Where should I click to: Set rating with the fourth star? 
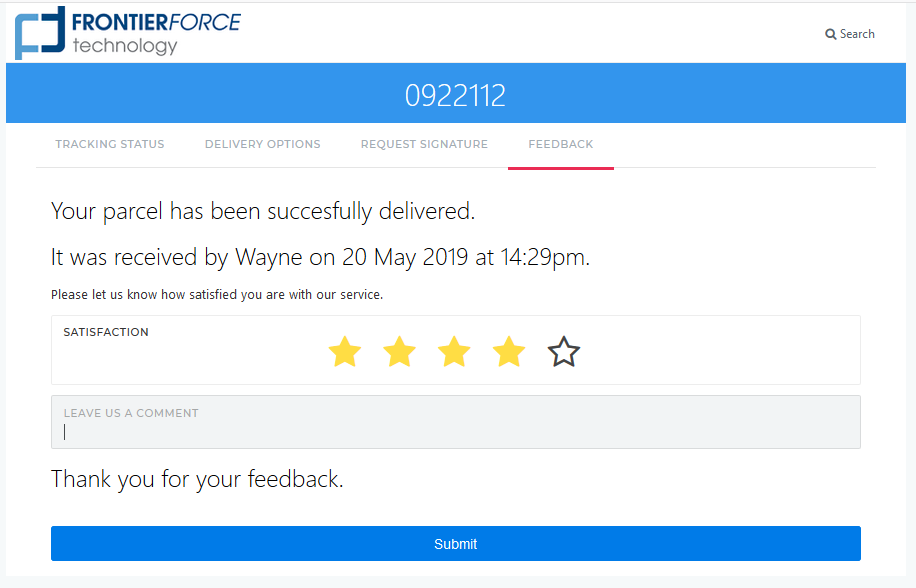tap(509, 352)
